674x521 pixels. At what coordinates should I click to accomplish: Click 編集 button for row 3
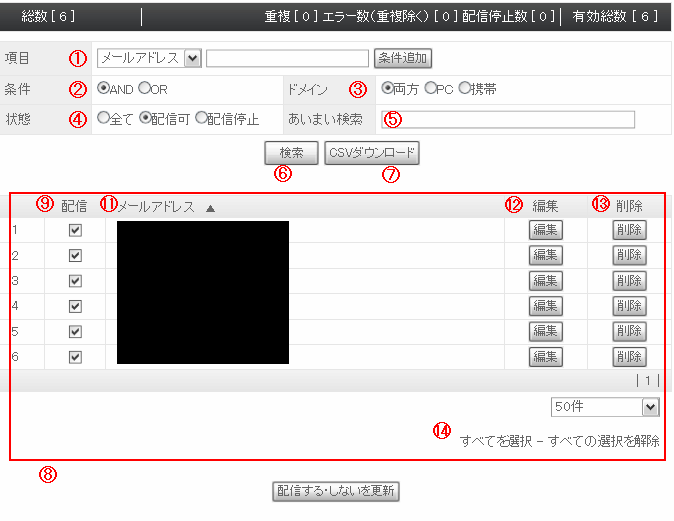pos(545,281)
